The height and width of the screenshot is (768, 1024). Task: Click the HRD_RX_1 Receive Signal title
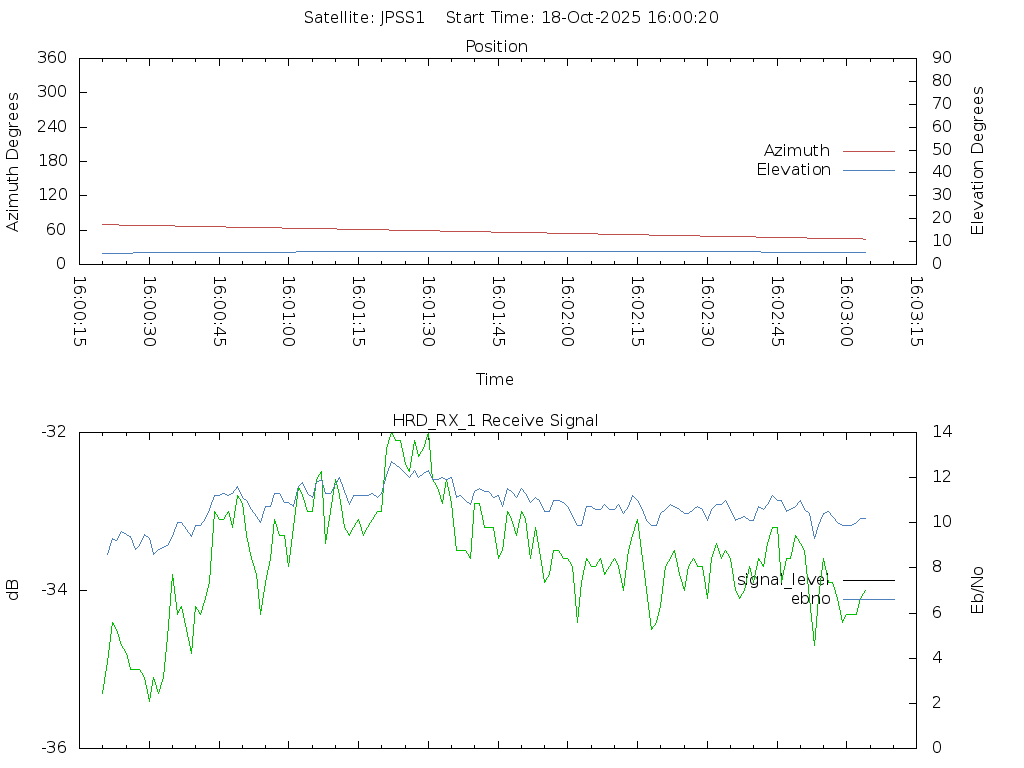tap(496, 420)
